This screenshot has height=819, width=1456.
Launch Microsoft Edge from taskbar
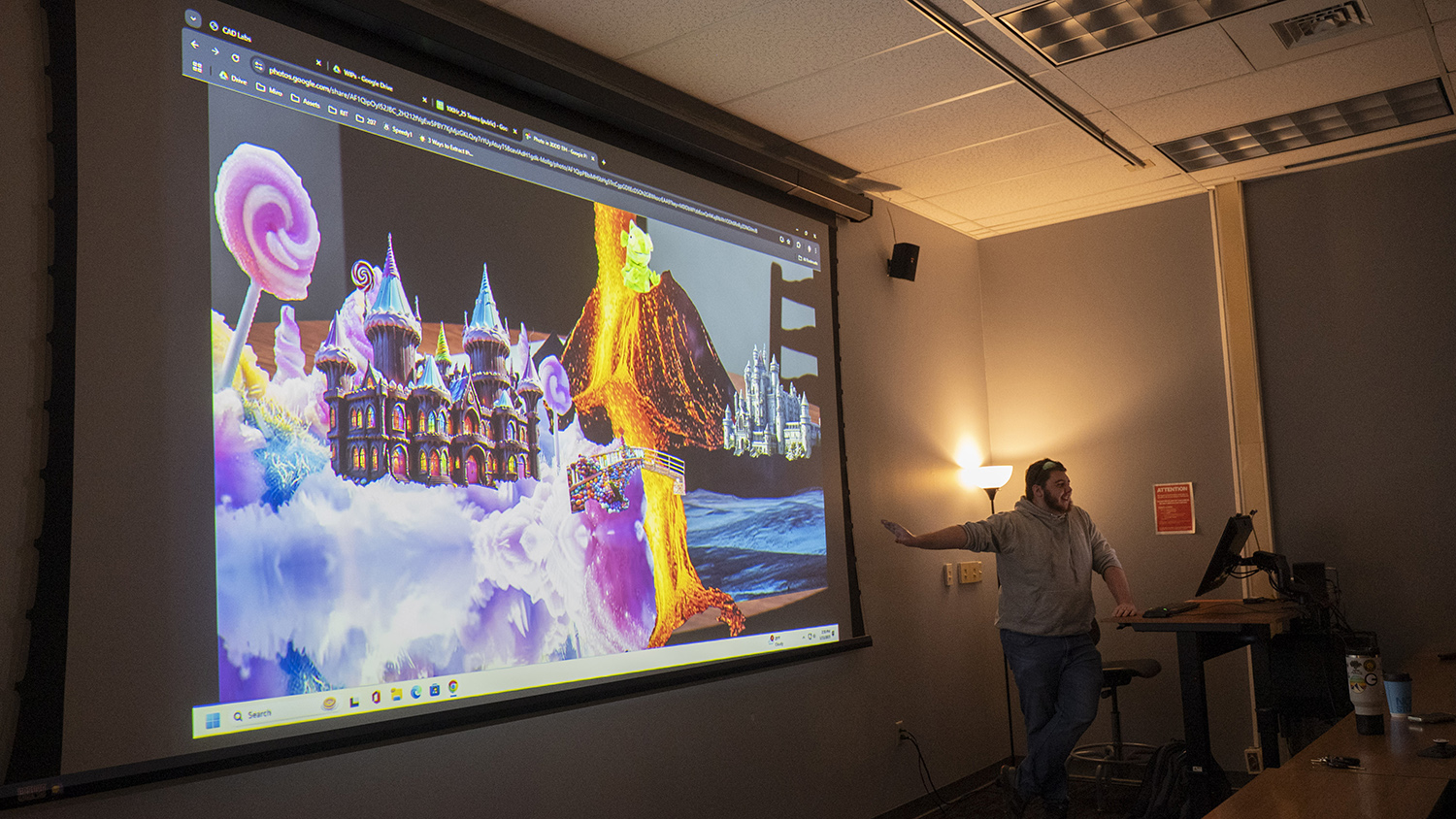coord(415,691)
